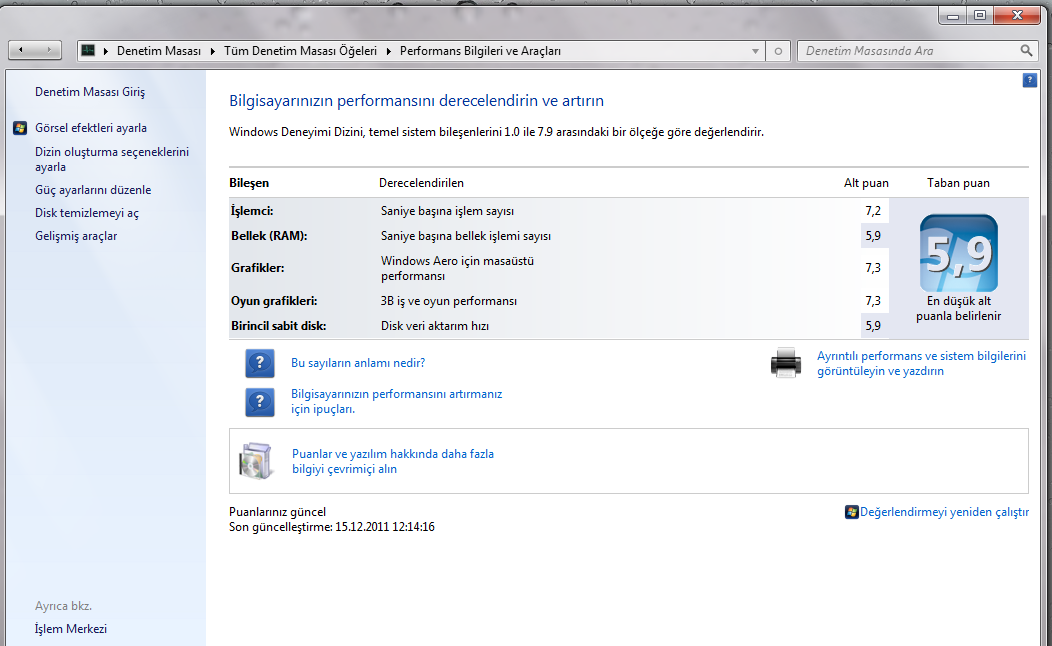Click the Control Panel icon in address bar
This screenshot has width=1052, height=646.
pyautogui.click(x=88, y=50)
